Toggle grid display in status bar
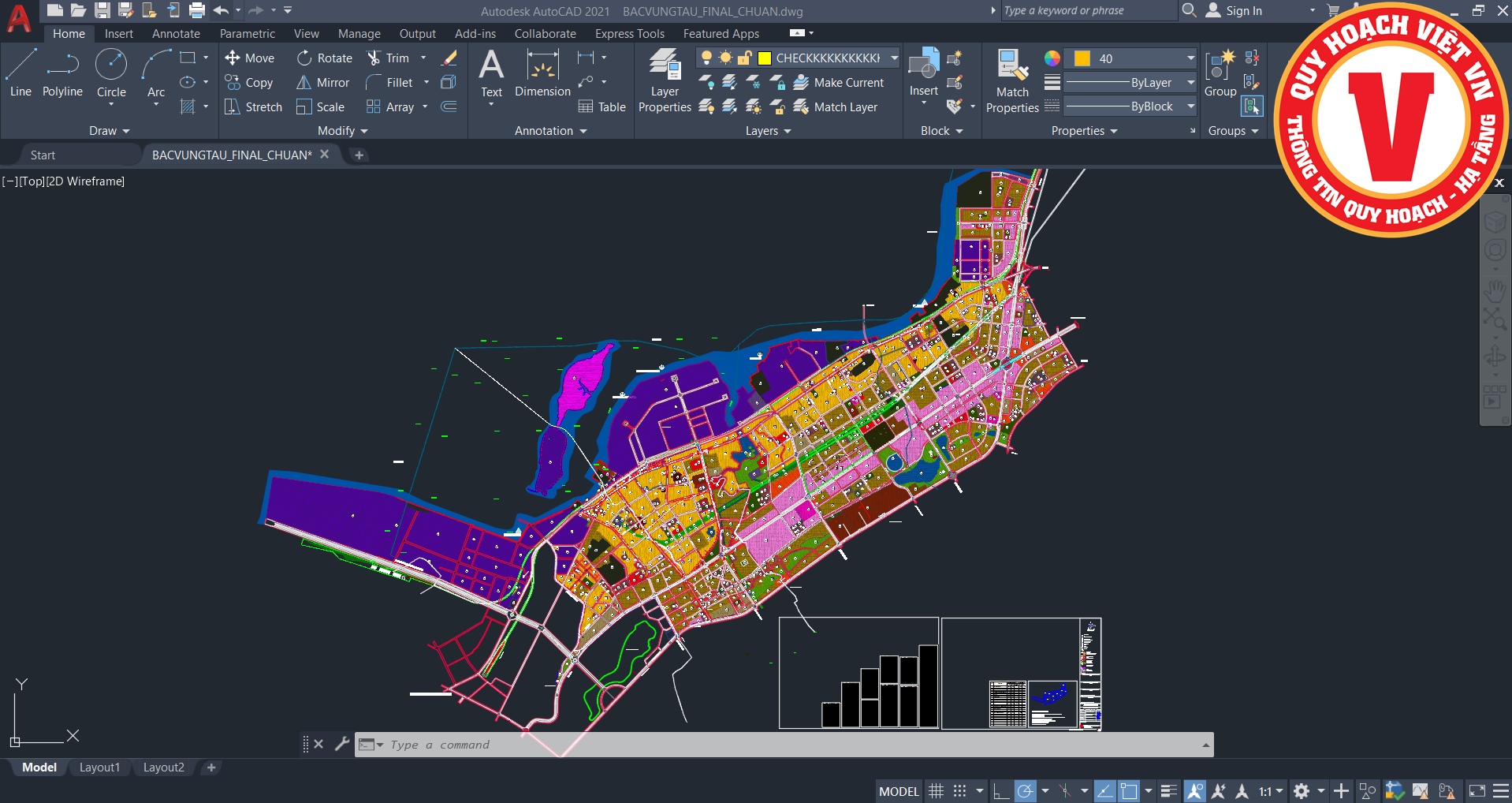 [936, 791]
